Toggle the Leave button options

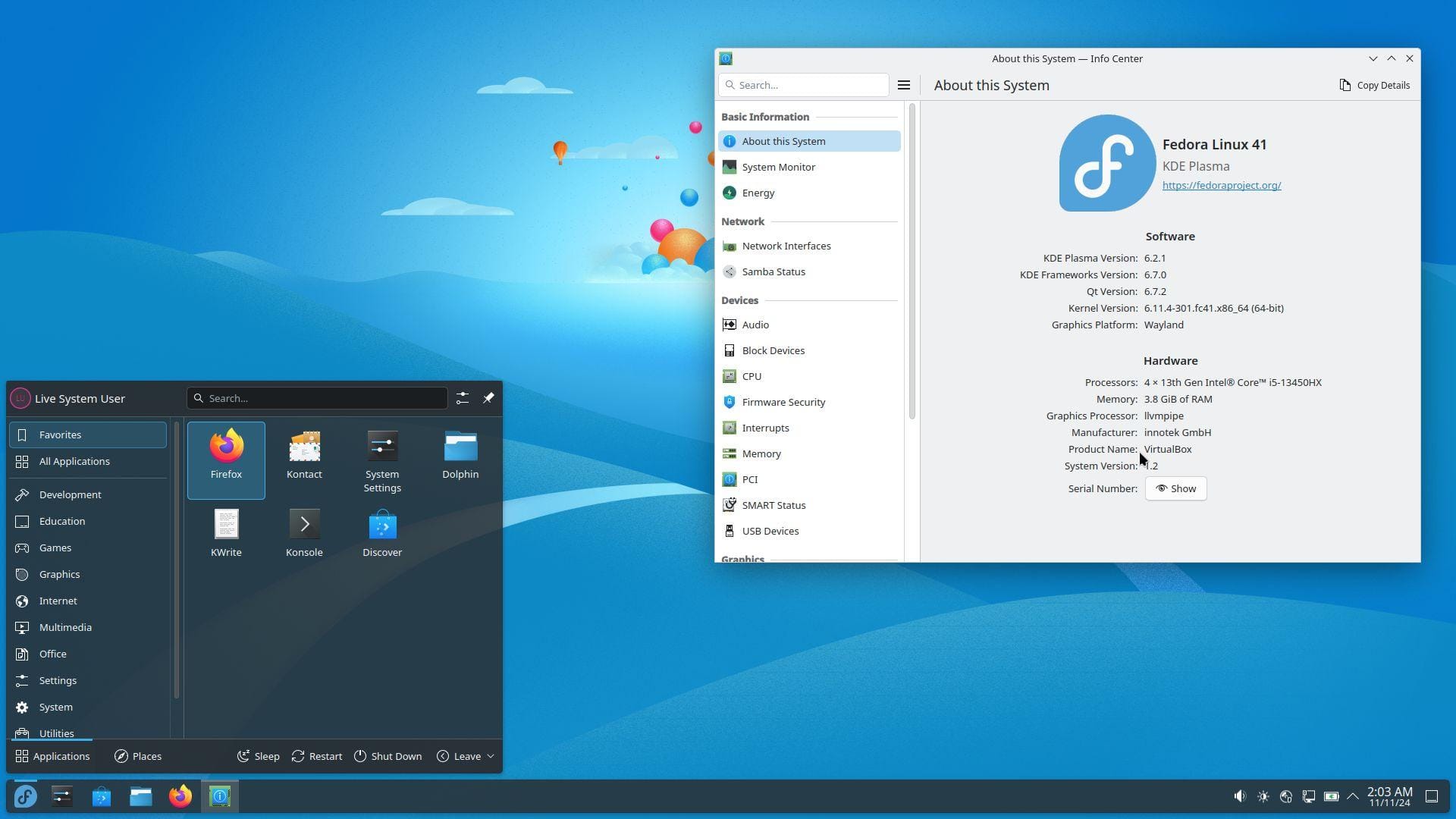coord(490,756)
